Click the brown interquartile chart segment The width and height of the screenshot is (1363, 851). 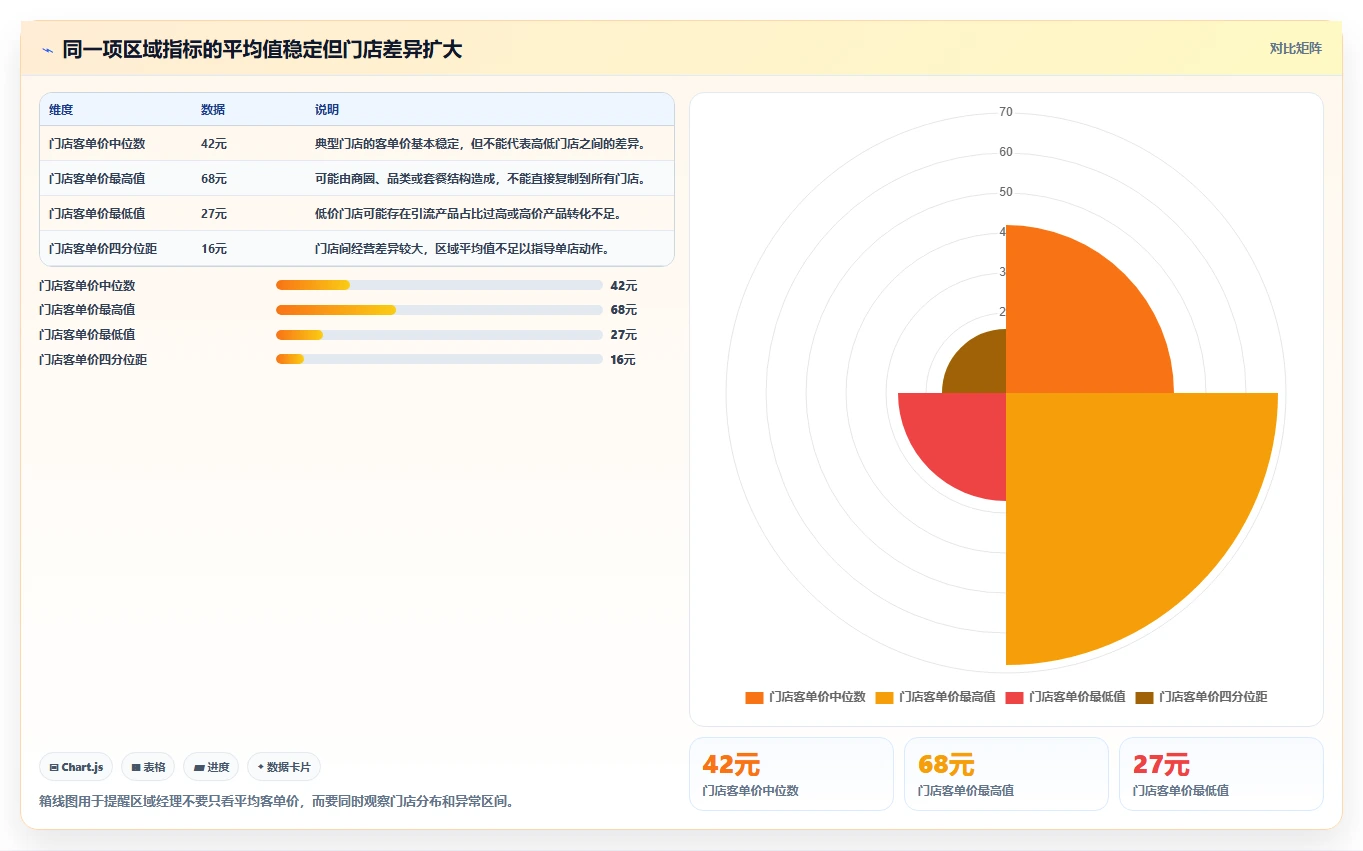click(x=980, y=367)
